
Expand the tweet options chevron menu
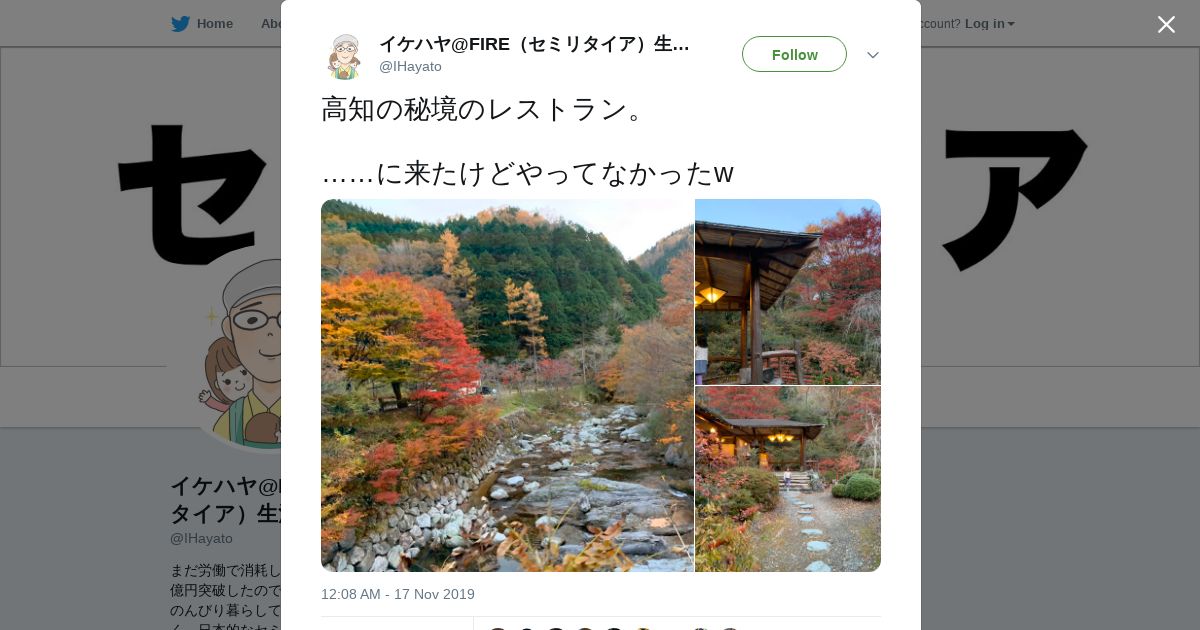873,55
